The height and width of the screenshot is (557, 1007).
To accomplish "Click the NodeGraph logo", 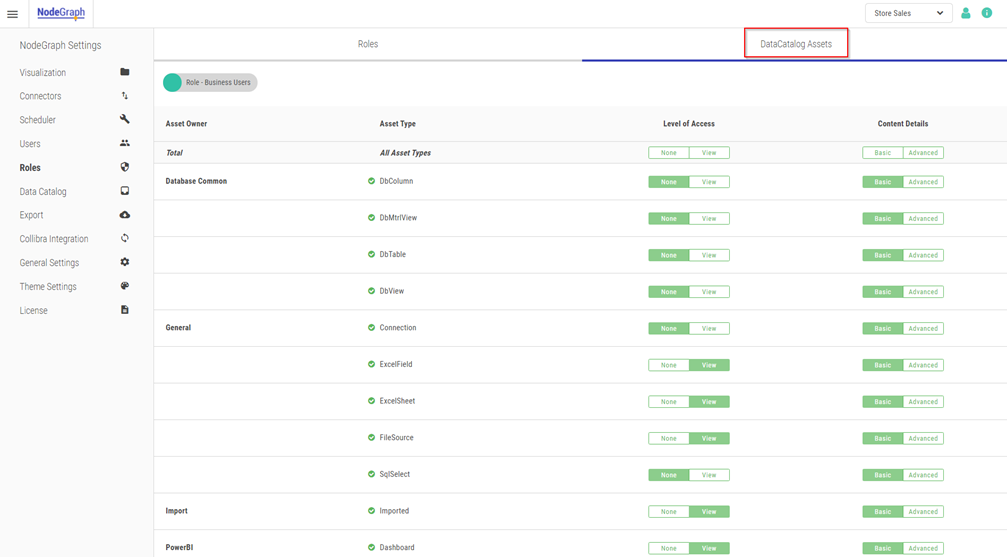I will (x=61, y=13).
